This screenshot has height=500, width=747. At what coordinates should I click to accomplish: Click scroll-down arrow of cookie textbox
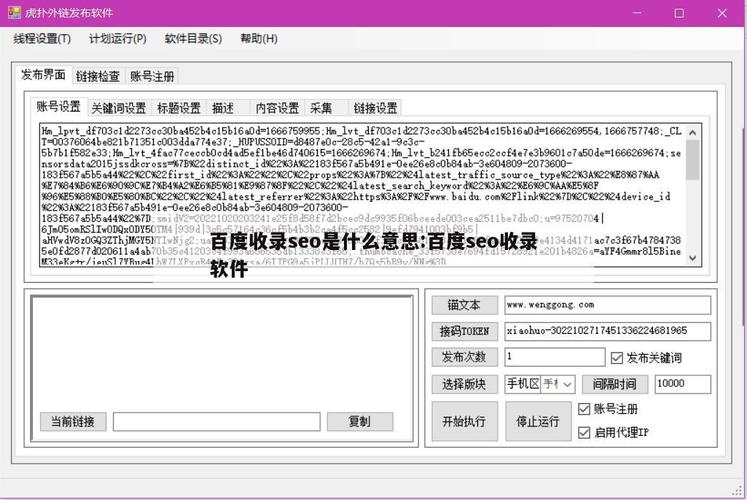(x=693, y=258)
